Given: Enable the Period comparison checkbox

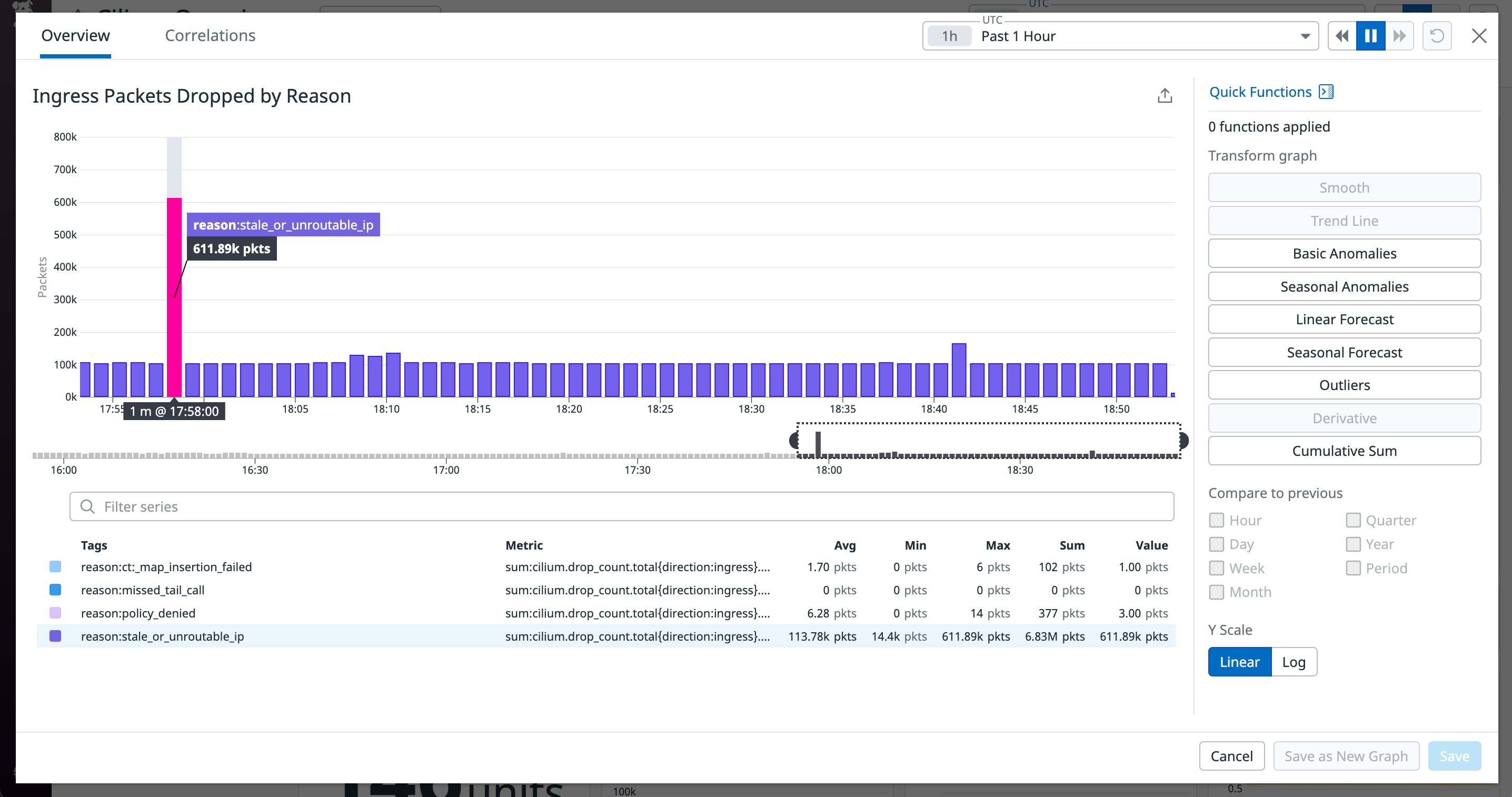Looking at the screenshot, I should [1354, 567].
